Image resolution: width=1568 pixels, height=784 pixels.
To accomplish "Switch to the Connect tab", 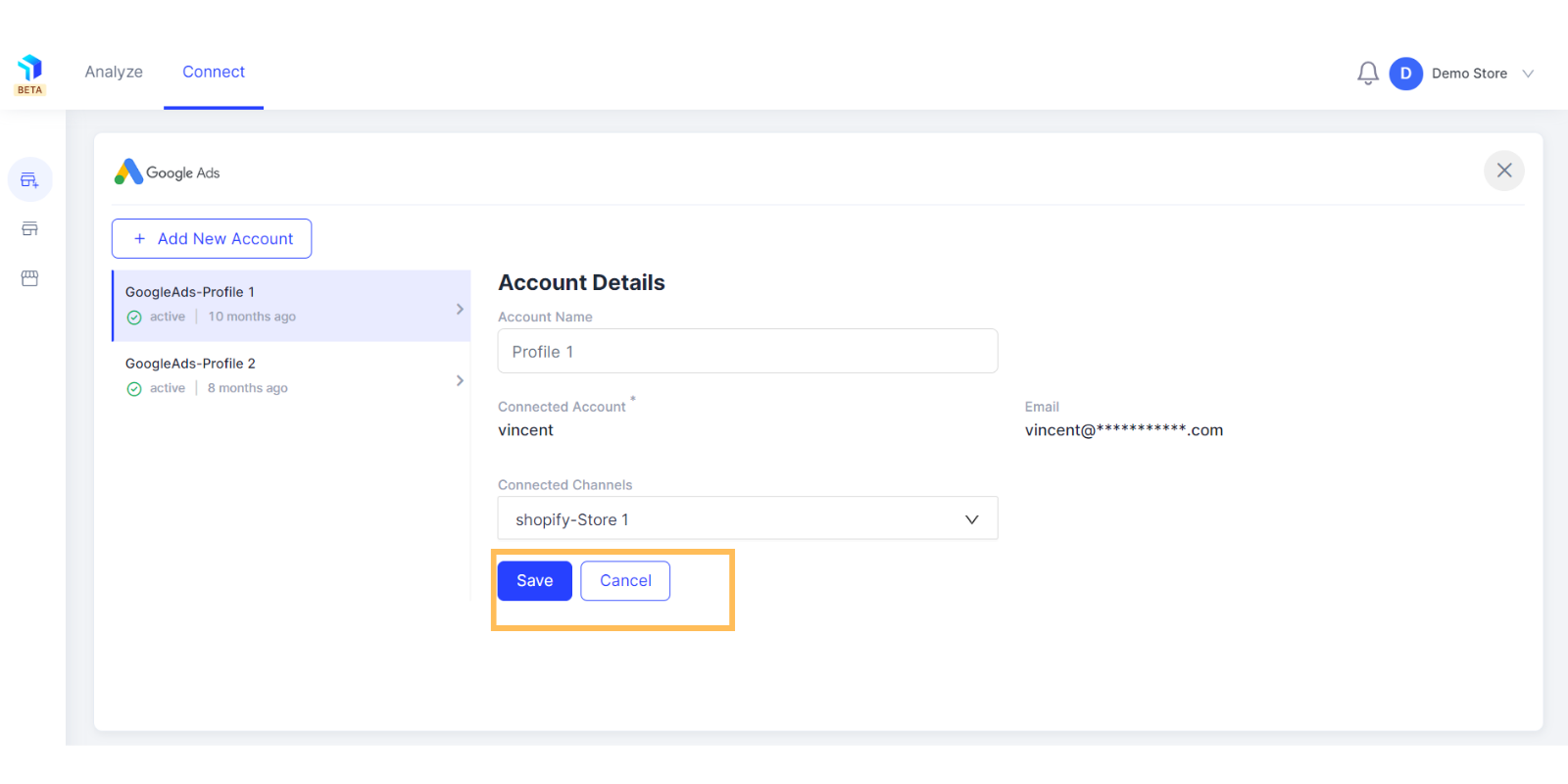I will tap(214, 72).
